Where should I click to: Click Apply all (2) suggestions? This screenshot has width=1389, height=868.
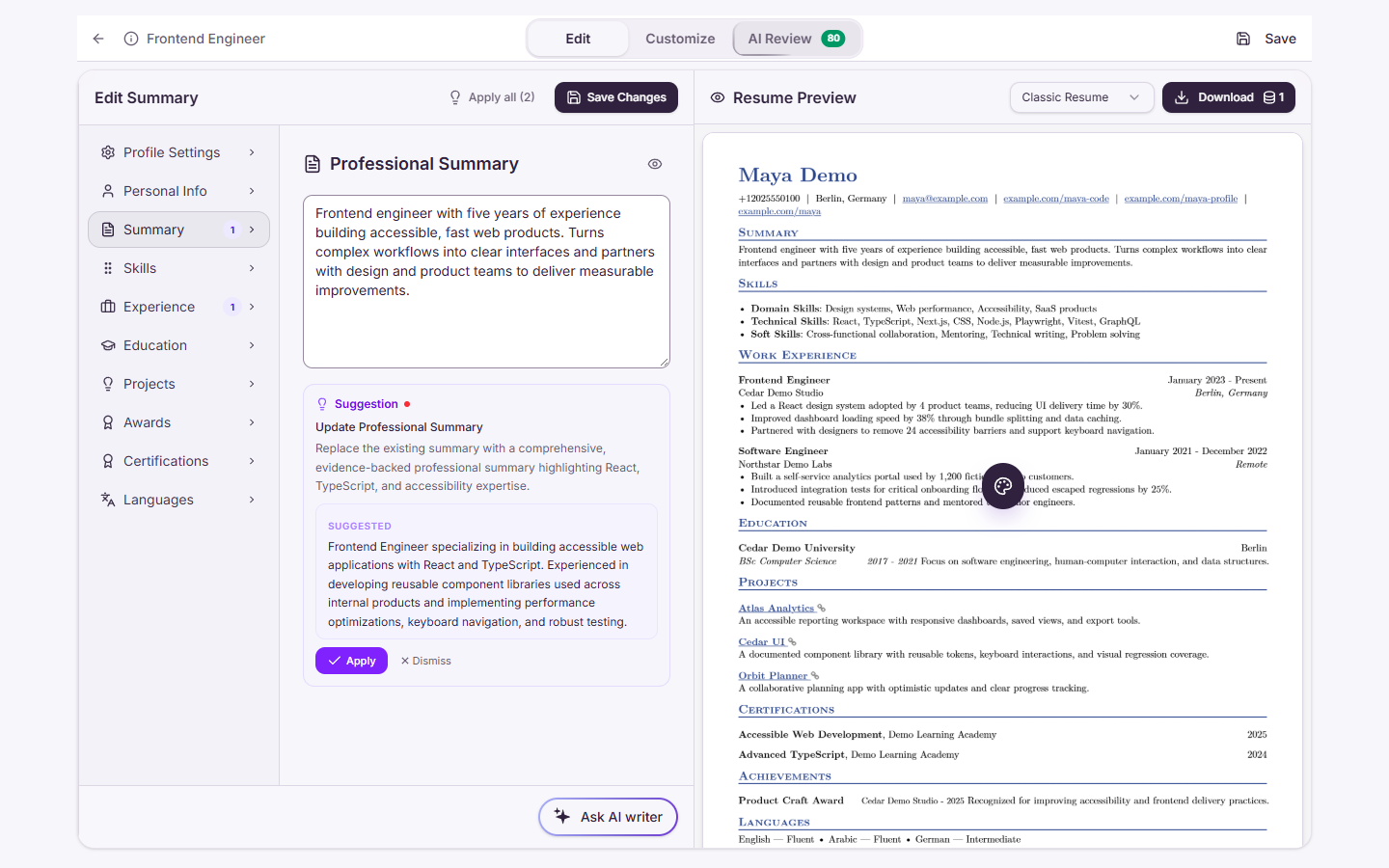[x=492, y=97]
